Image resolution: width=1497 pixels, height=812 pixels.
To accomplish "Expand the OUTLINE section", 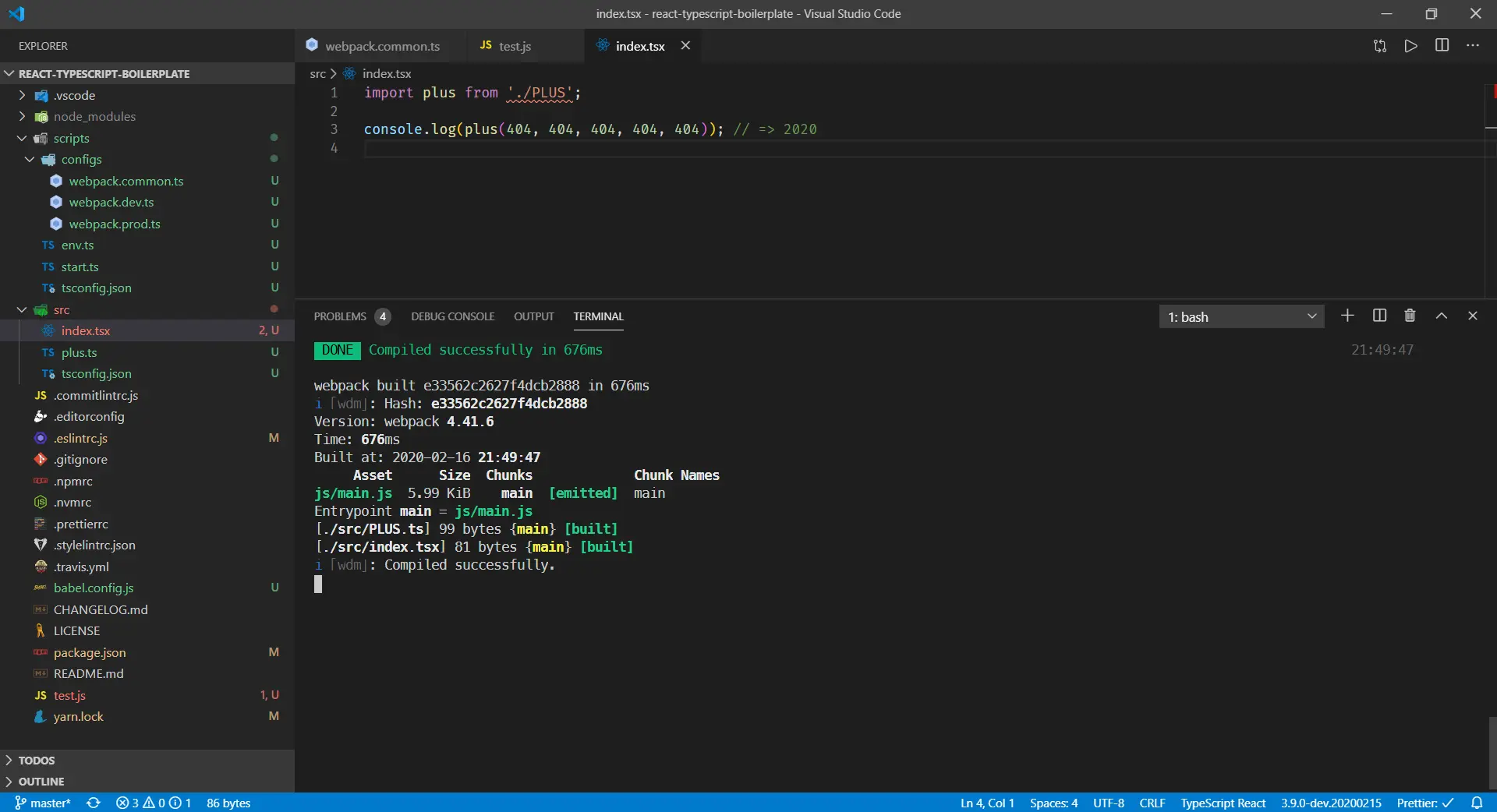I will point(147,781).
